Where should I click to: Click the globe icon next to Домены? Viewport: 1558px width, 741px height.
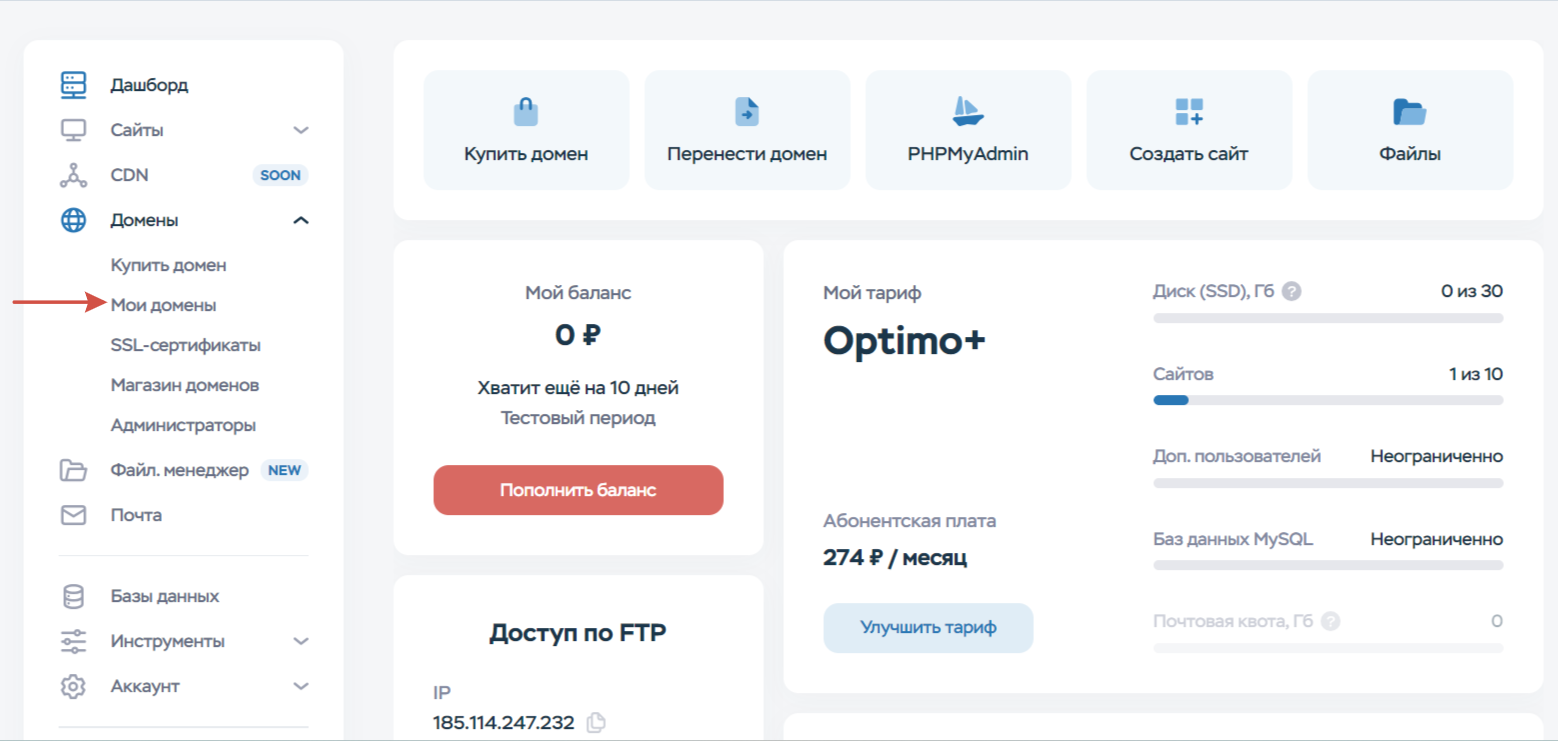74,220
